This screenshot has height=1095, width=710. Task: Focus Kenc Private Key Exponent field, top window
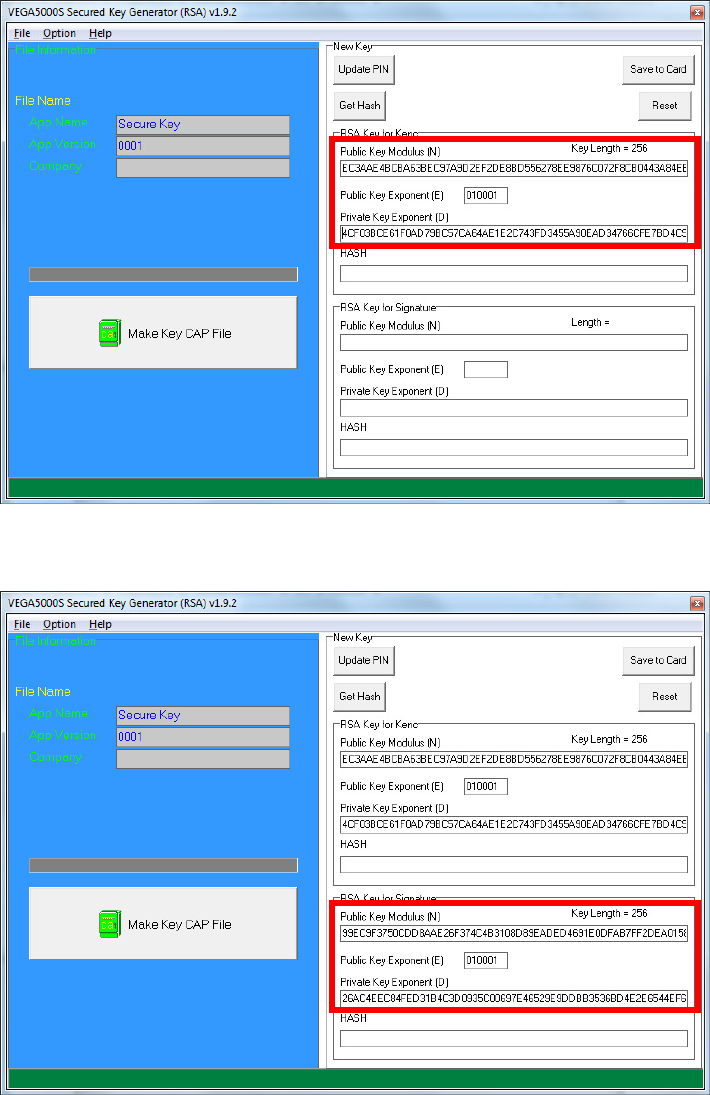click(x=514, y=233)
